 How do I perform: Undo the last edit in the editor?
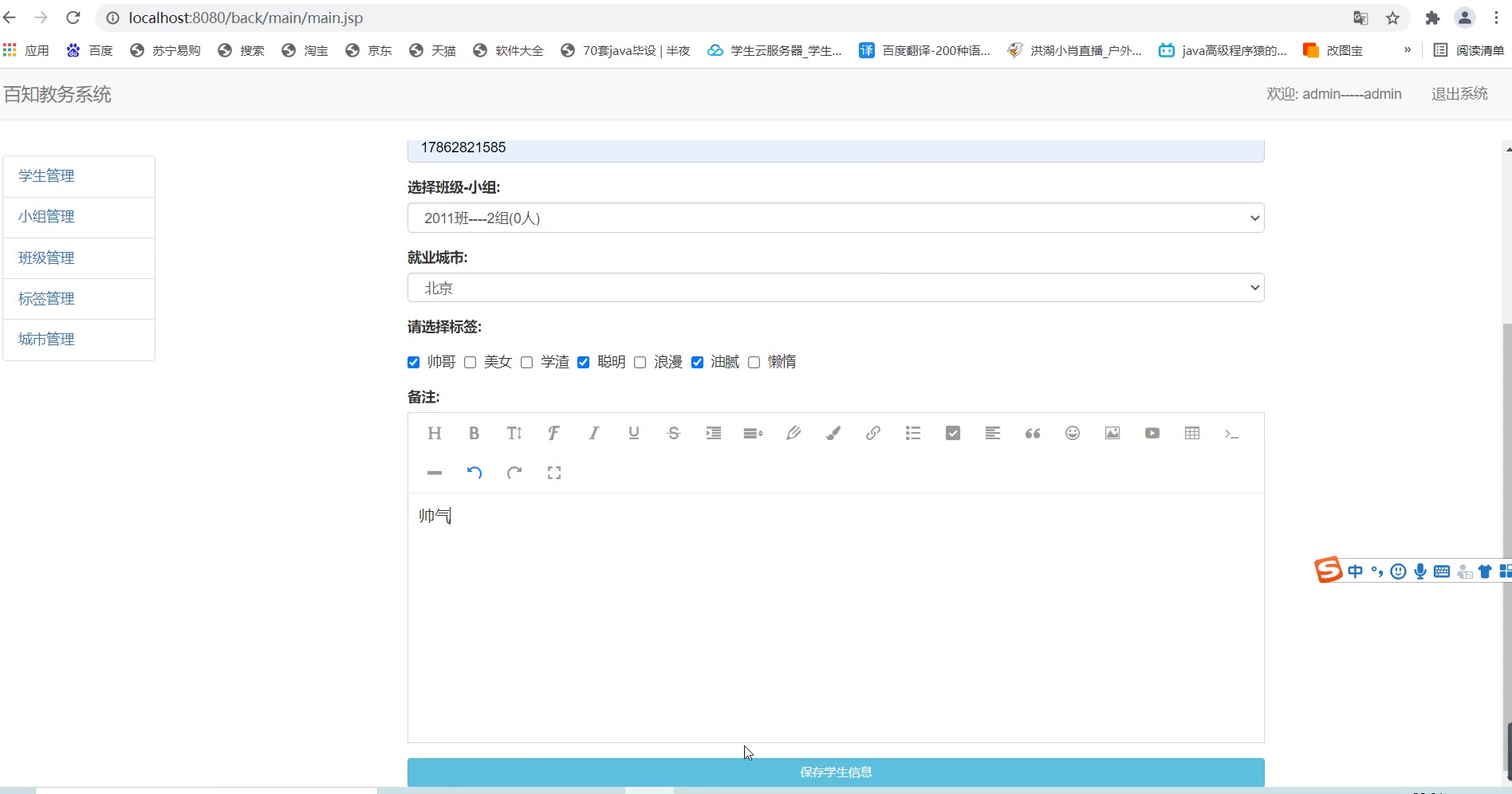474,473
